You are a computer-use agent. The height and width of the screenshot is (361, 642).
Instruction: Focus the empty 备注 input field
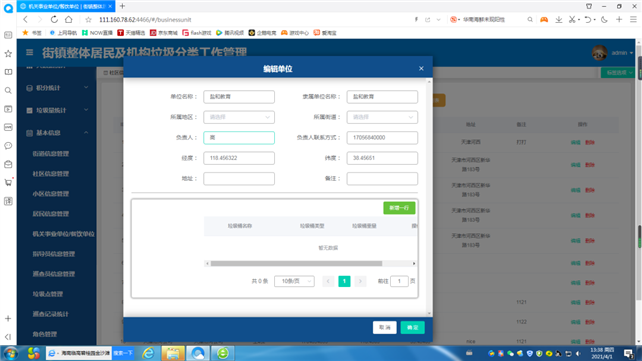coord(382,178)
